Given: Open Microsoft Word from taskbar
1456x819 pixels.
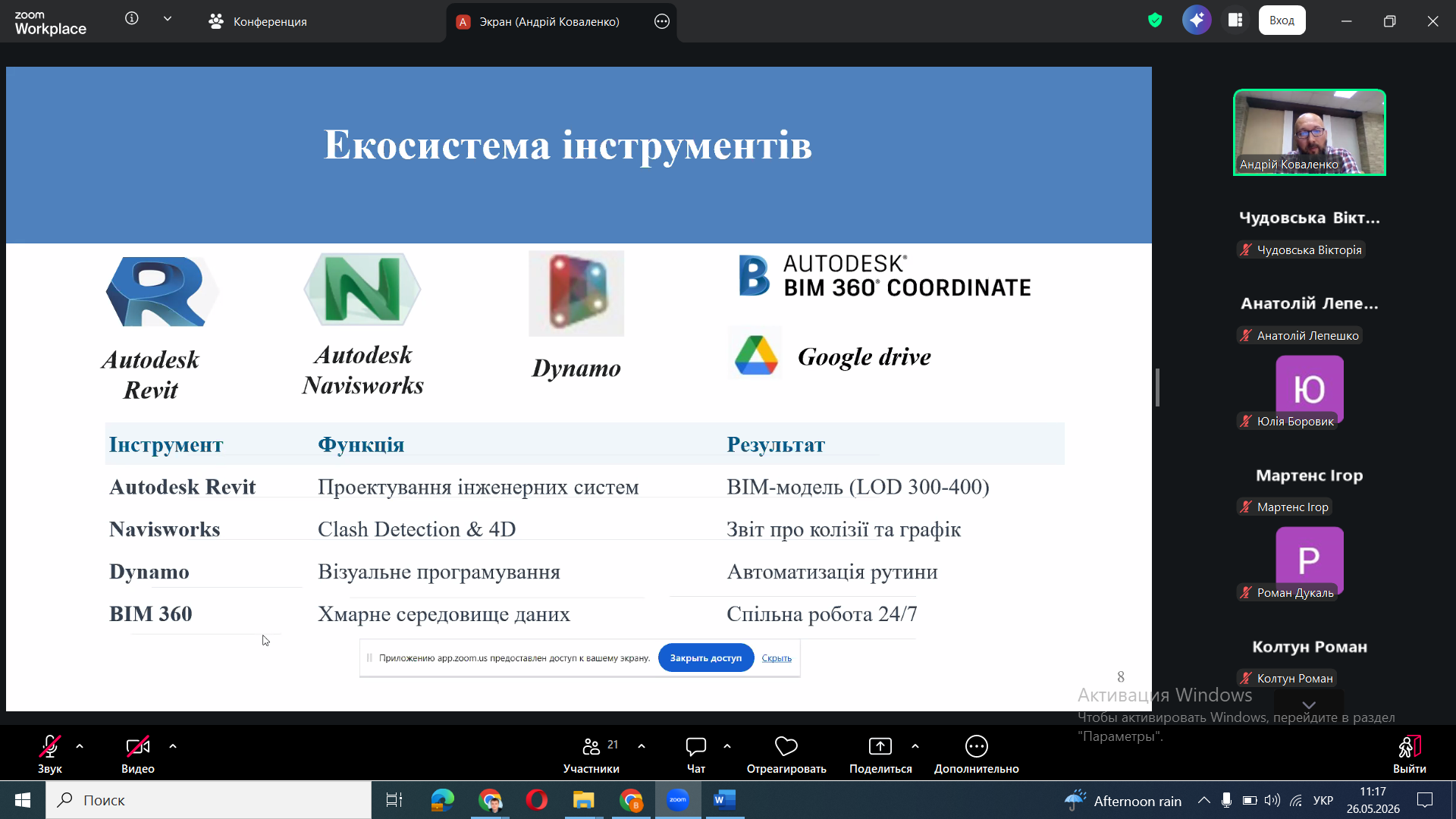Looking at the screenshot, I should (724, 800).
